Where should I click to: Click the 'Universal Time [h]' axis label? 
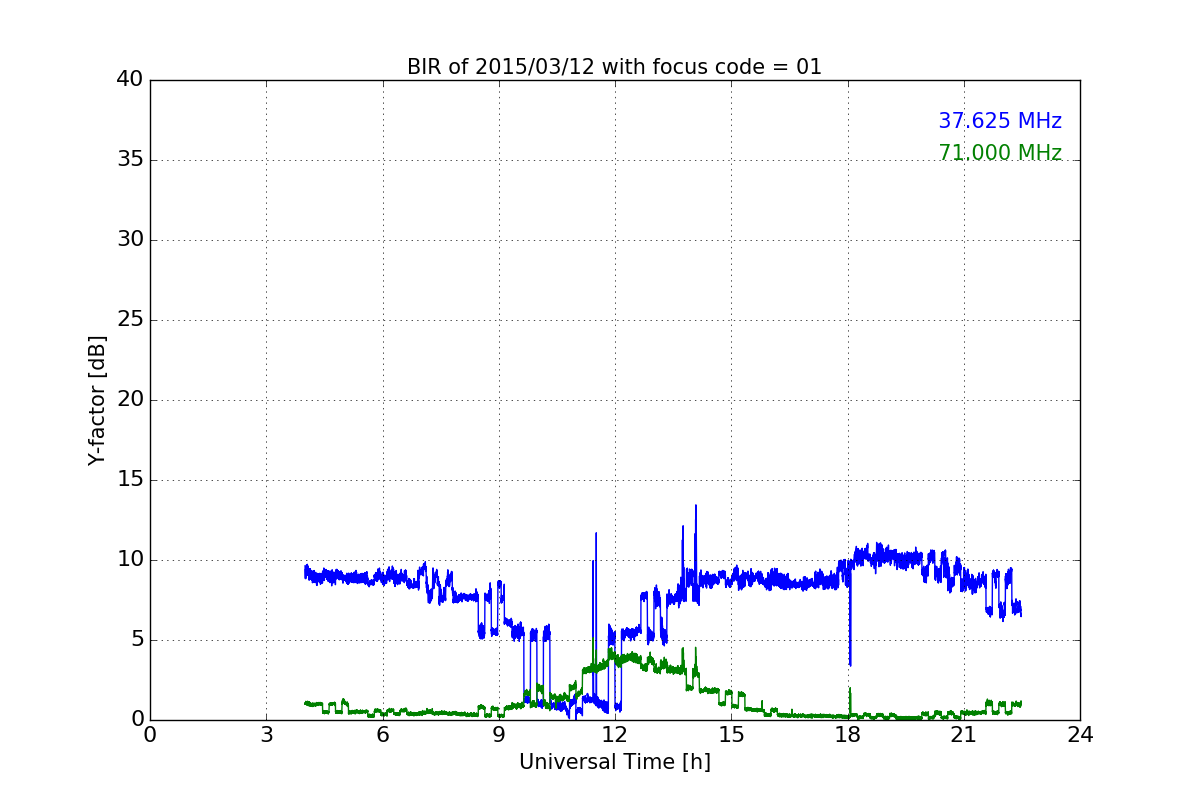tap(615, 762)
